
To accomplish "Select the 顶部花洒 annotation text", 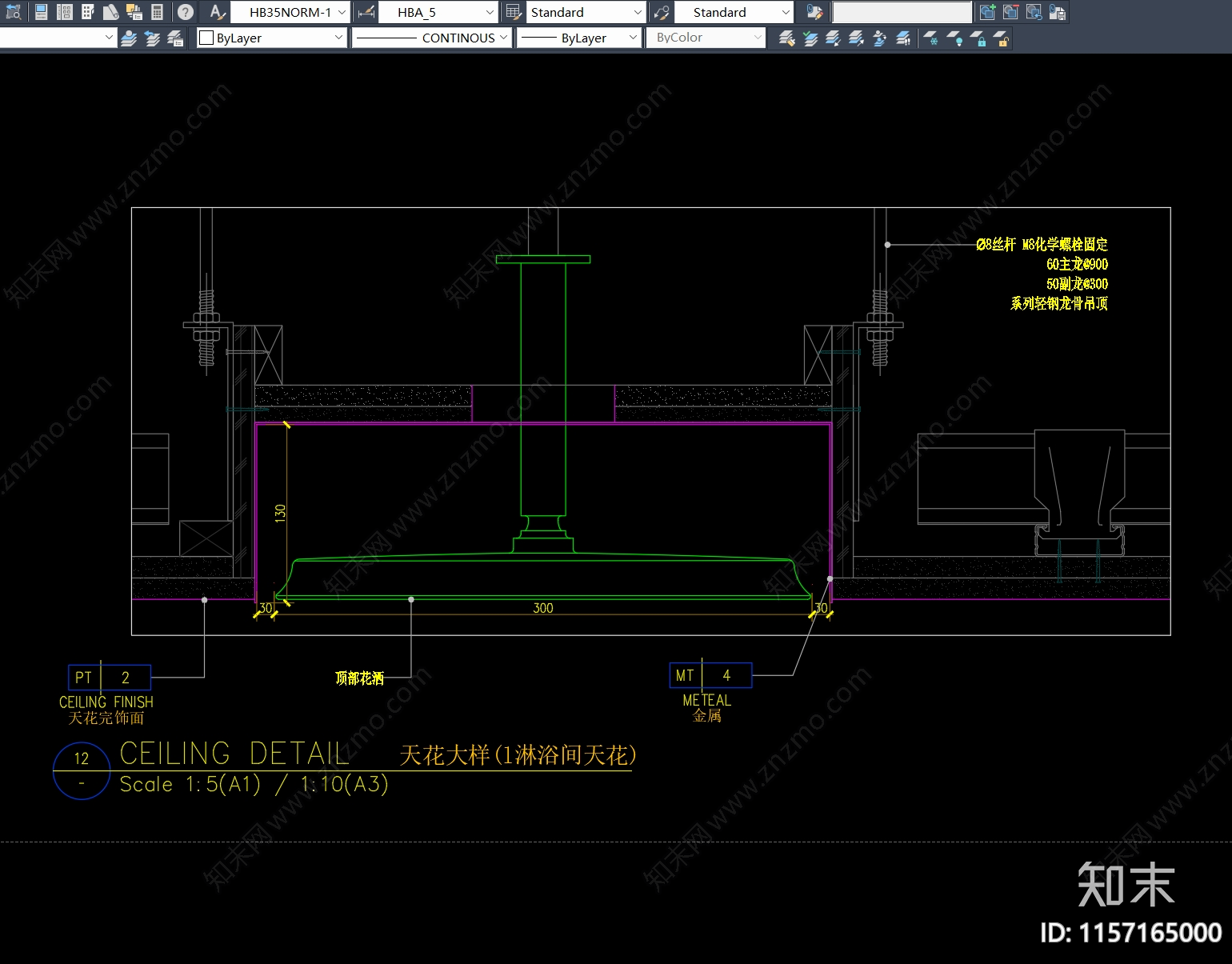I will (360, 678).
